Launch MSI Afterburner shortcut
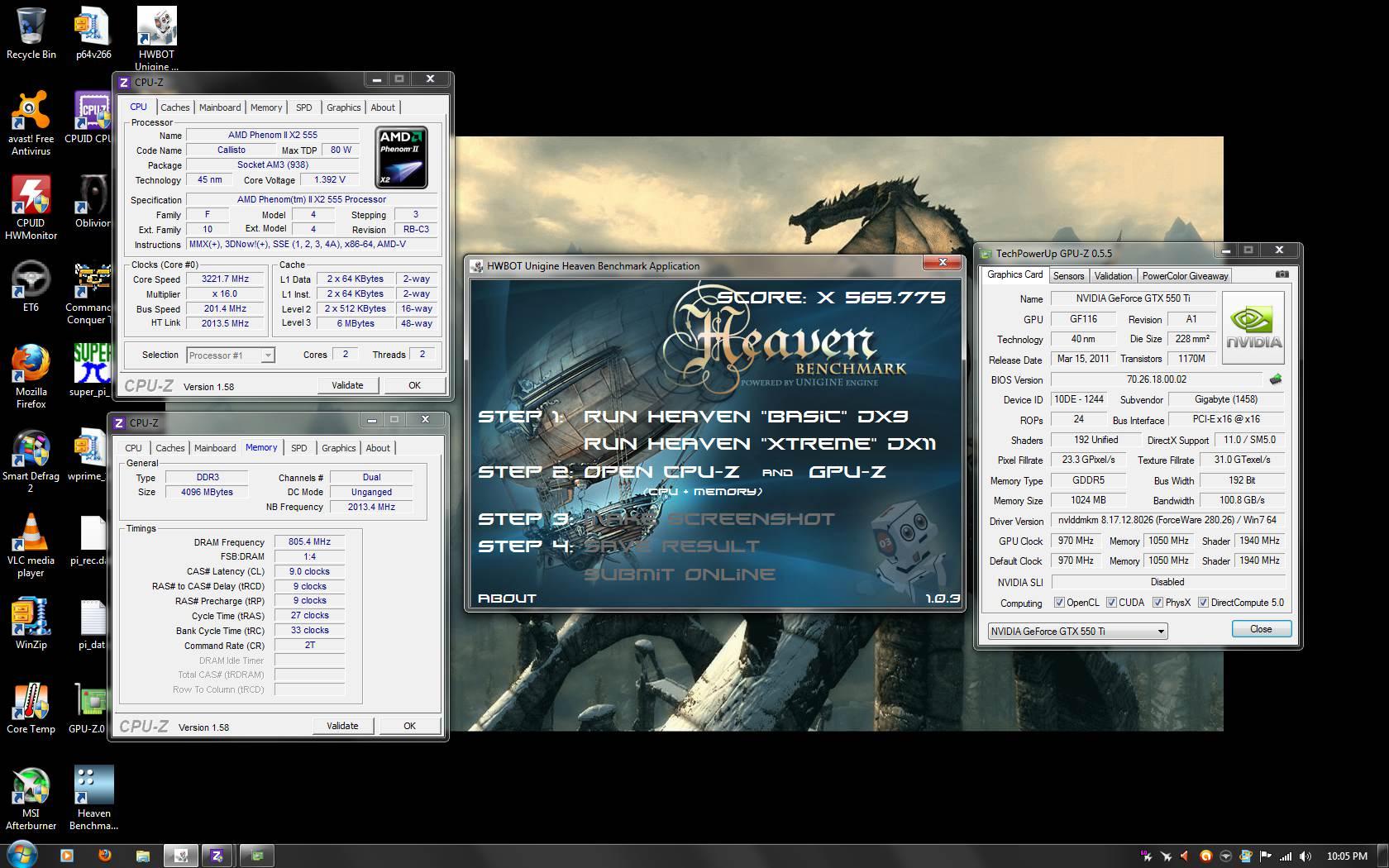Viewport: 1389px width, 868px height. click(31, 799)
